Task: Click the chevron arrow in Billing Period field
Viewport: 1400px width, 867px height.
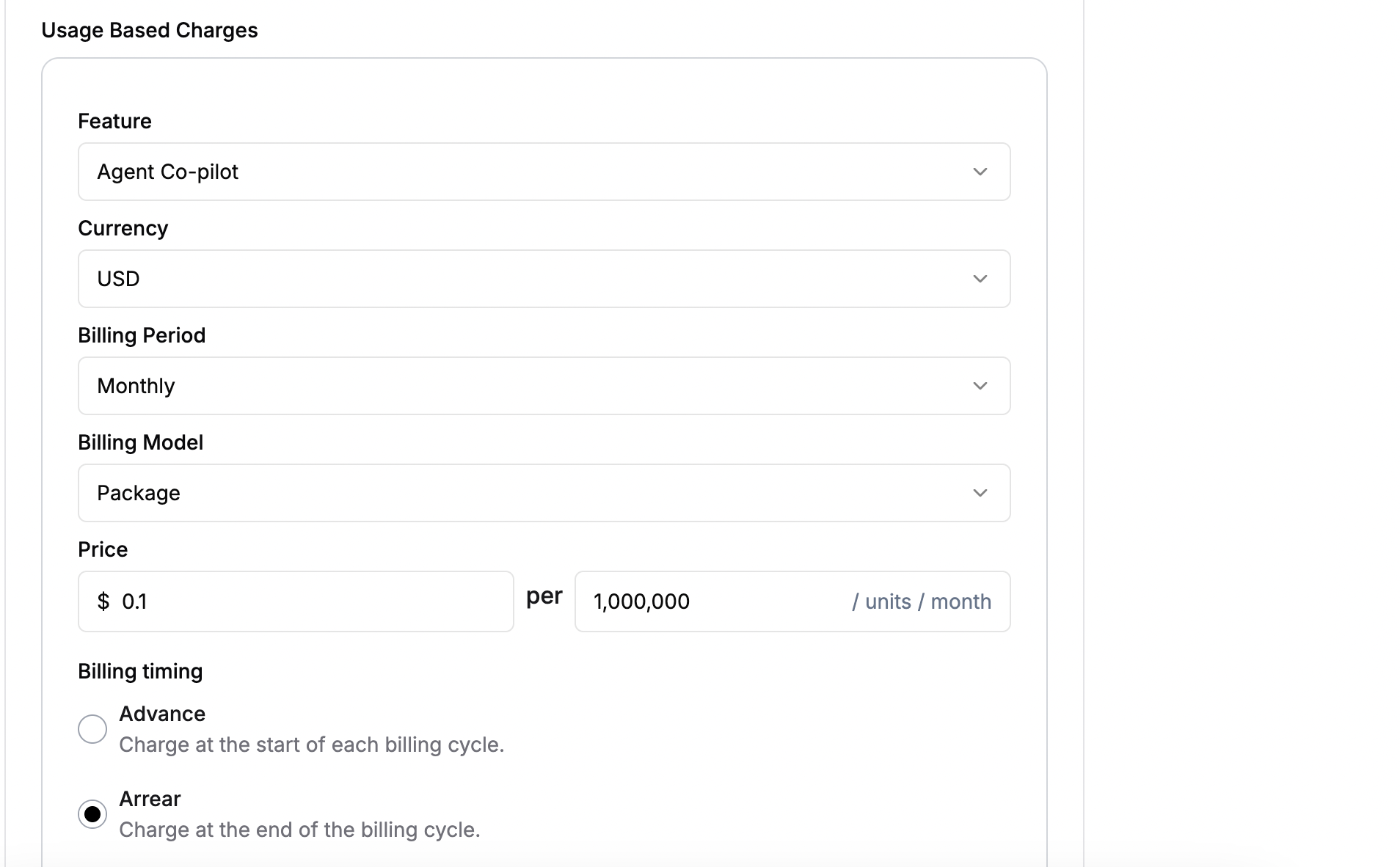Action: coord(980,386)
